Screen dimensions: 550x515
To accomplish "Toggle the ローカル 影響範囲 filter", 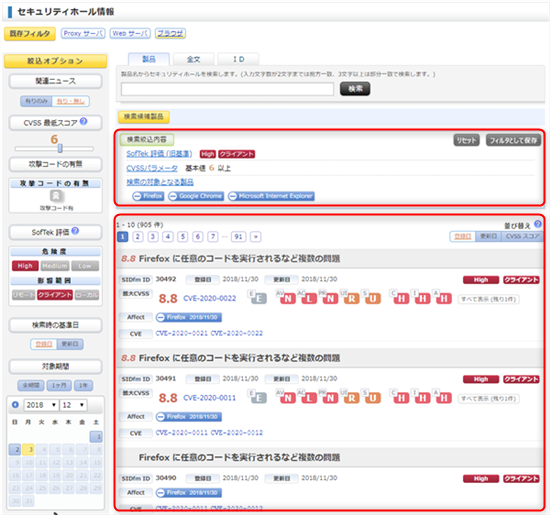I will (87, 295).
